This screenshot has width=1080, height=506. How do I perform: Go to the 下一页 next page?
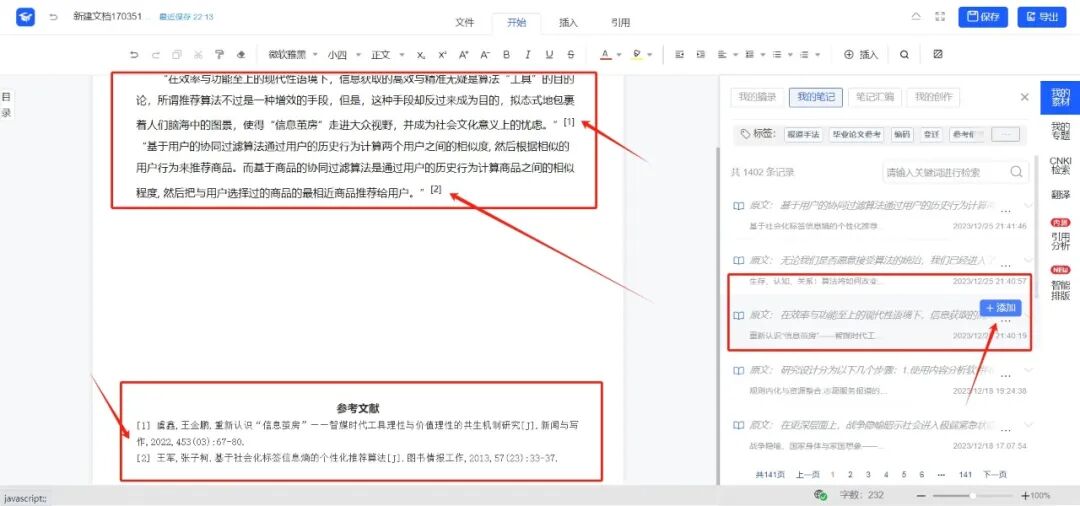pos(995,474)
